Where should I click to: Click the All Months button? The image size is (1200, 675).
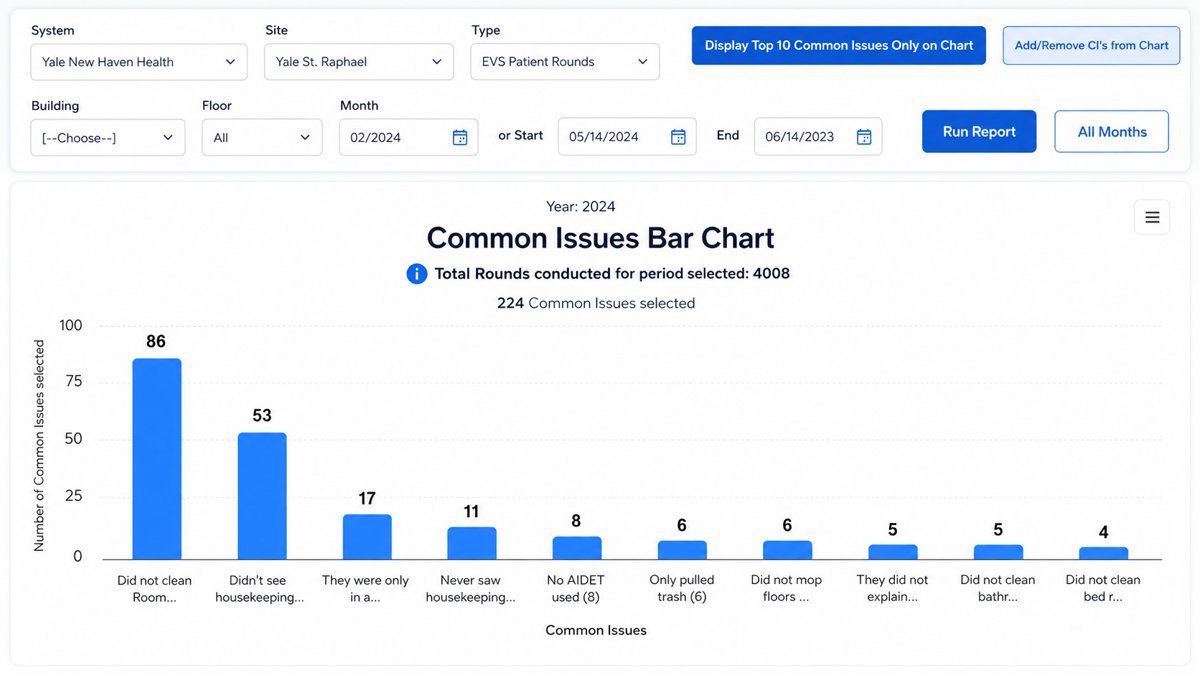[x=1111, y=132]
